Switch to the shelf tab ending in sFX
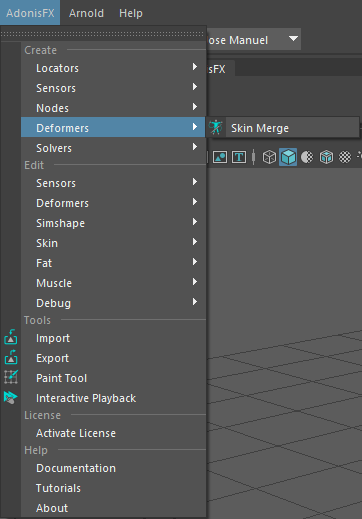The width and height of the screenshot is (362, 519). click(220, 69)
